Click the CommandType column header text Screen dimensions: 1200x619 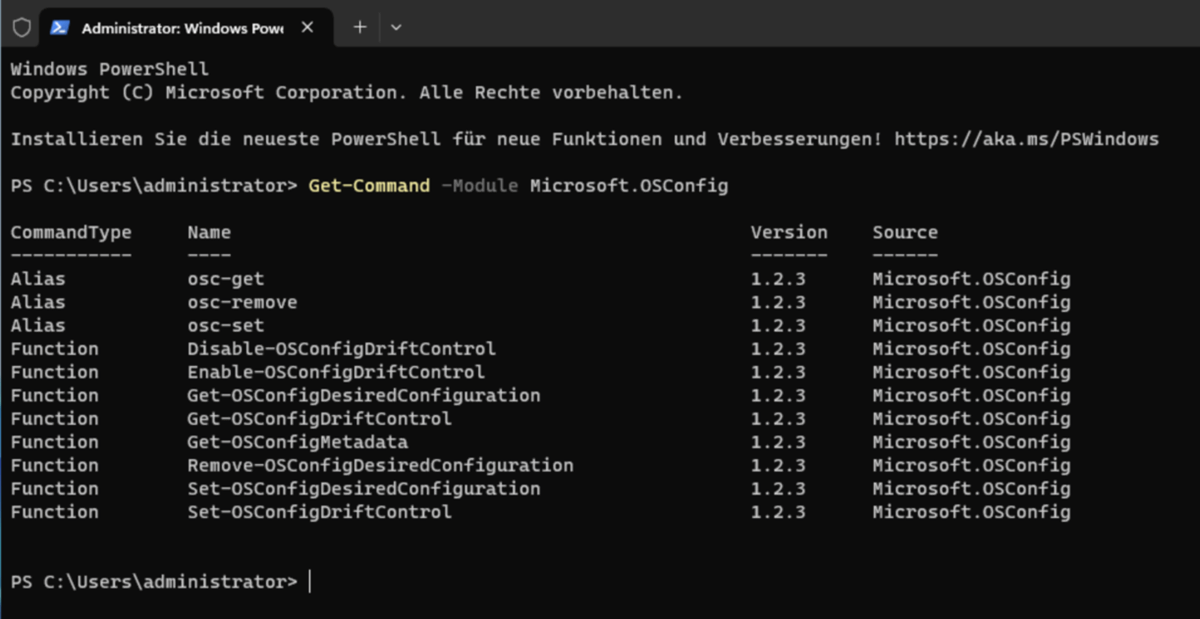[x=71, y=231]
